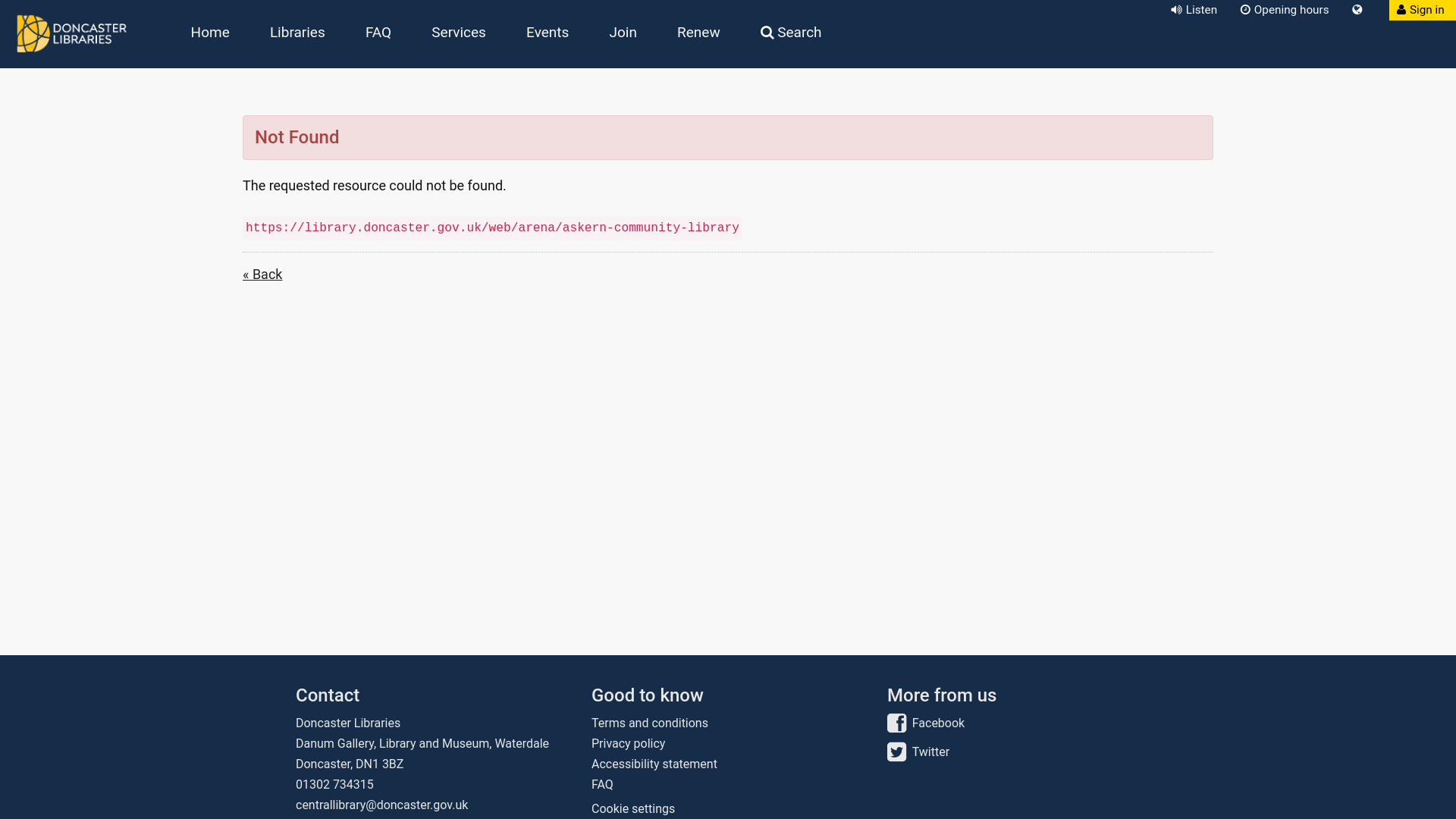The image size is (1456, 819).
Task: Open Search in the navigation bar
Action: 791,33
